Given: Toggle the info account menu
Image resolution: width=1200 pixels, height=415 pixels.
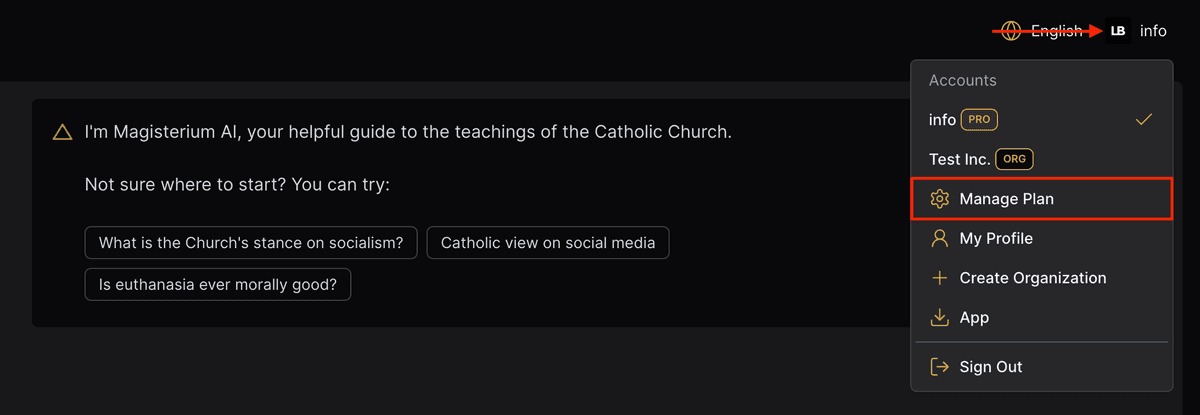Looking at the screenshot, I should point(1153,31).
